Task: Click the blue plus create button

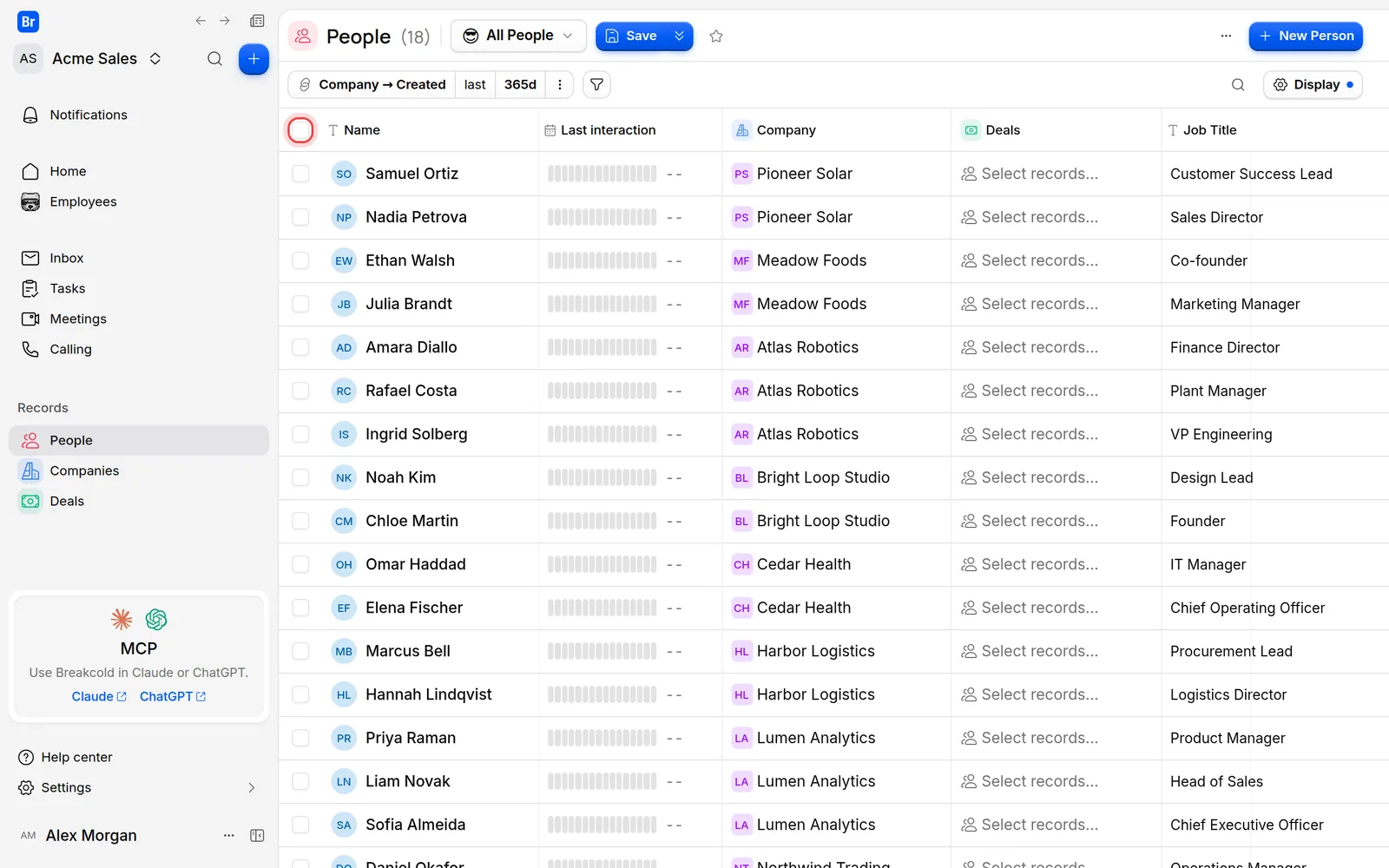Action: coord(253,59)
